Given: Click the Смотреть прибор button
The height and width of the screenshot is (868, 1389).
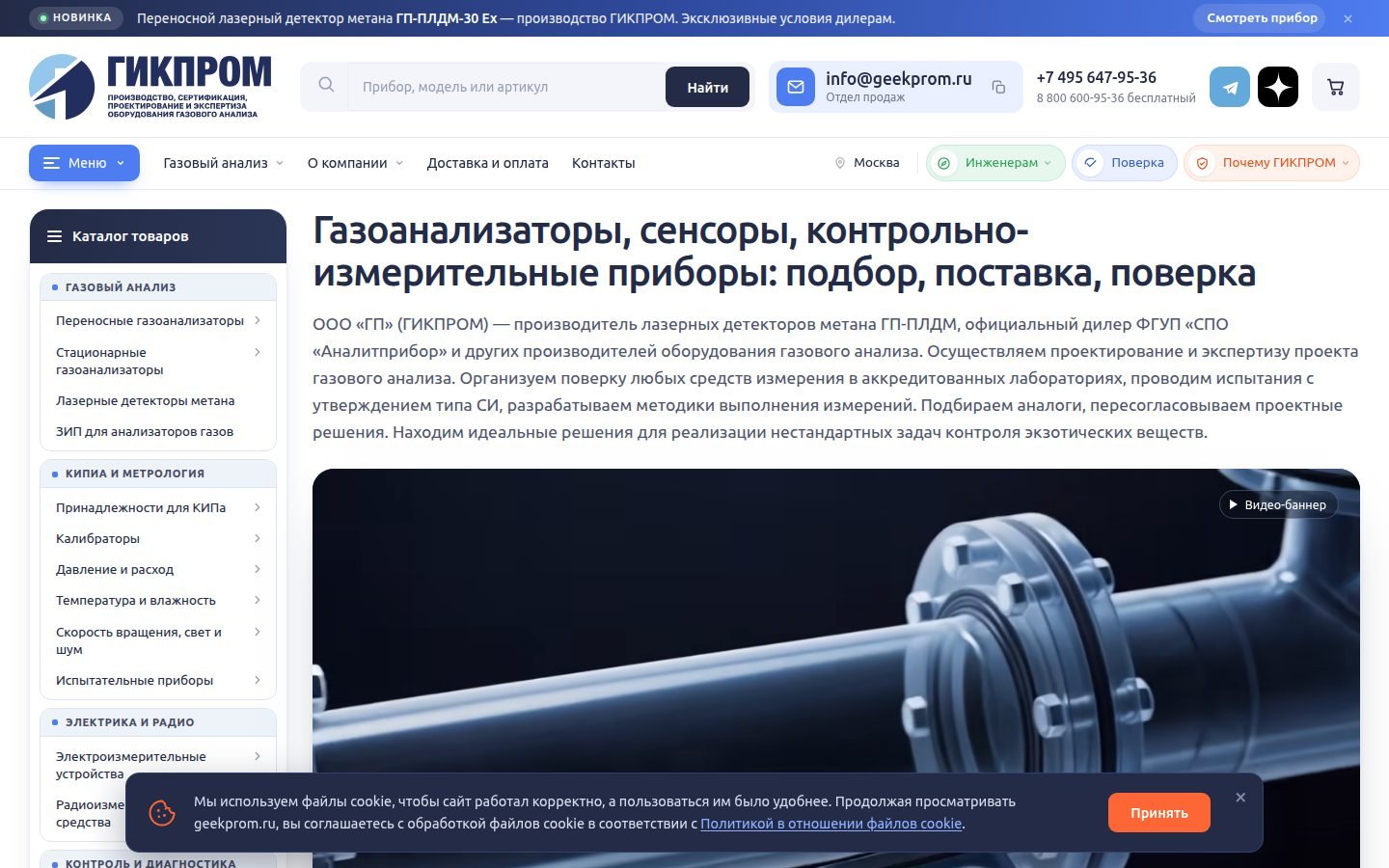Looking at the screenshot, I should pos(1262,18).
